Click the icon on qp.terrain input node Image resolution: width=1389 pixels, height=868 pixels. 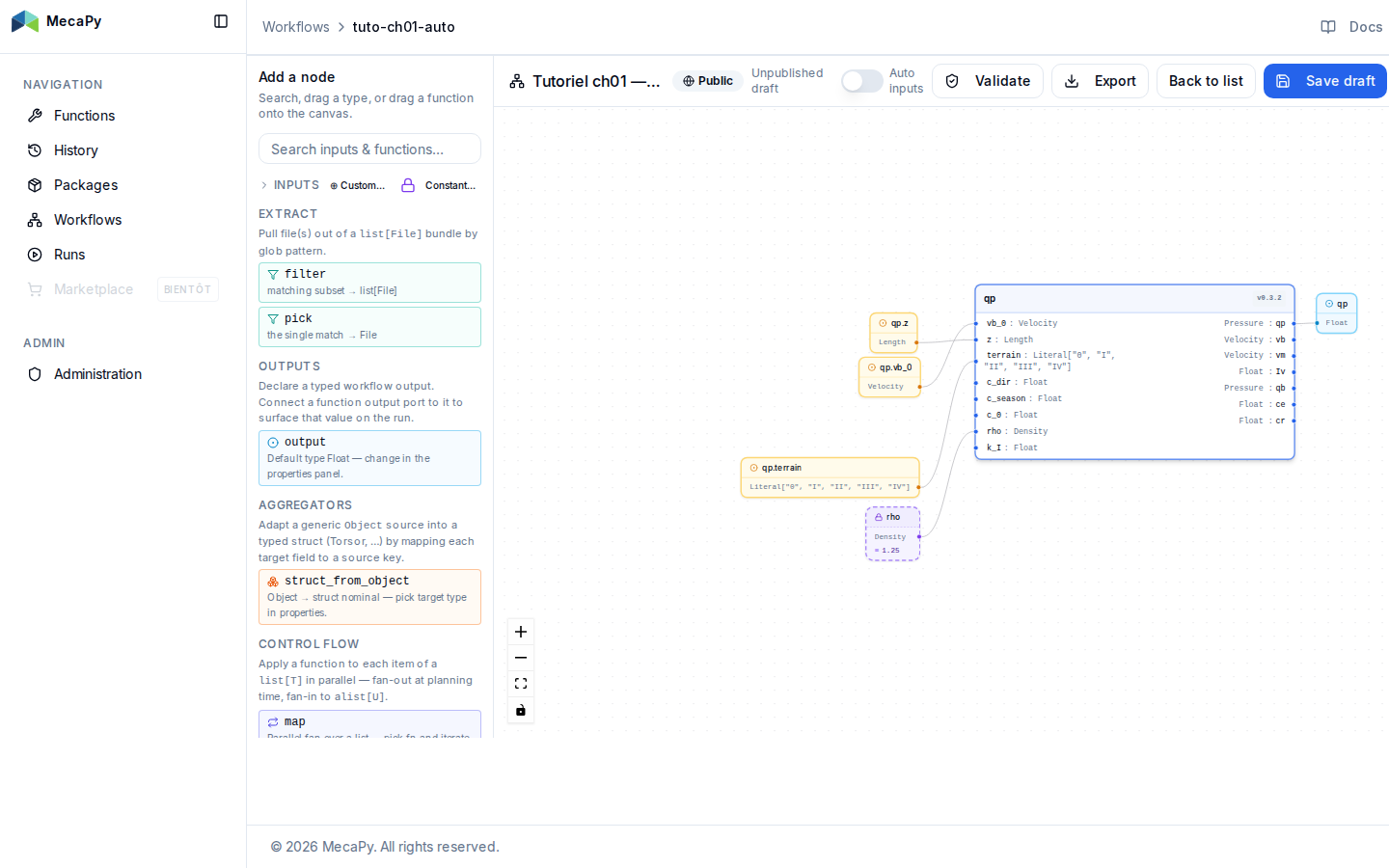pos(754,468)
